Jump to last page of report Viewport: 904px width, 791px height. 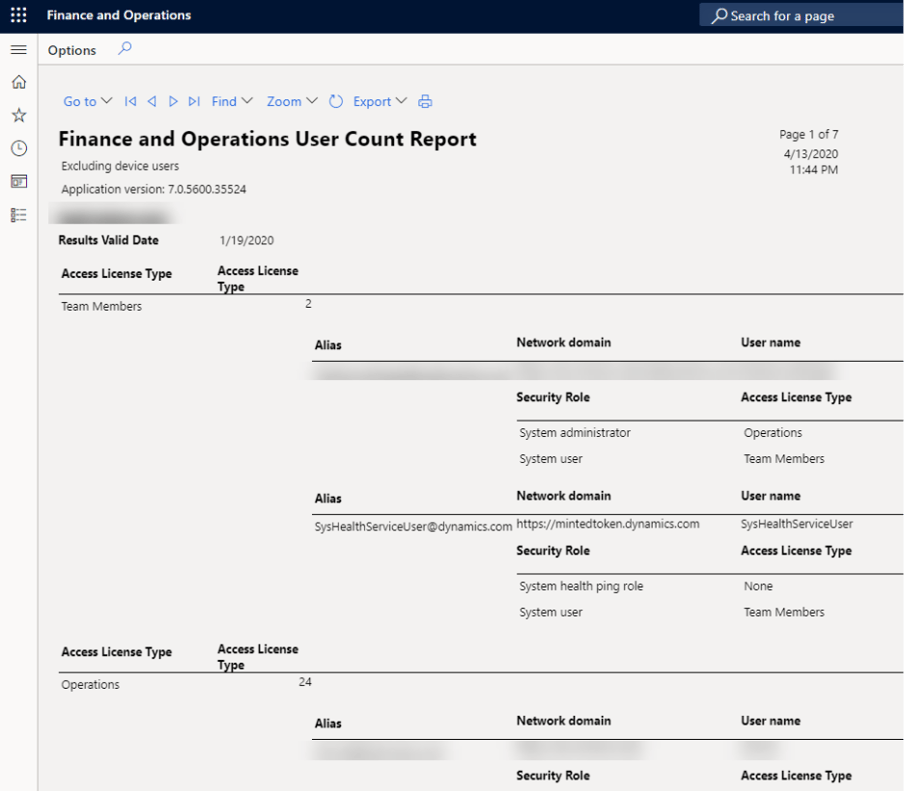[x=194, y=101]
